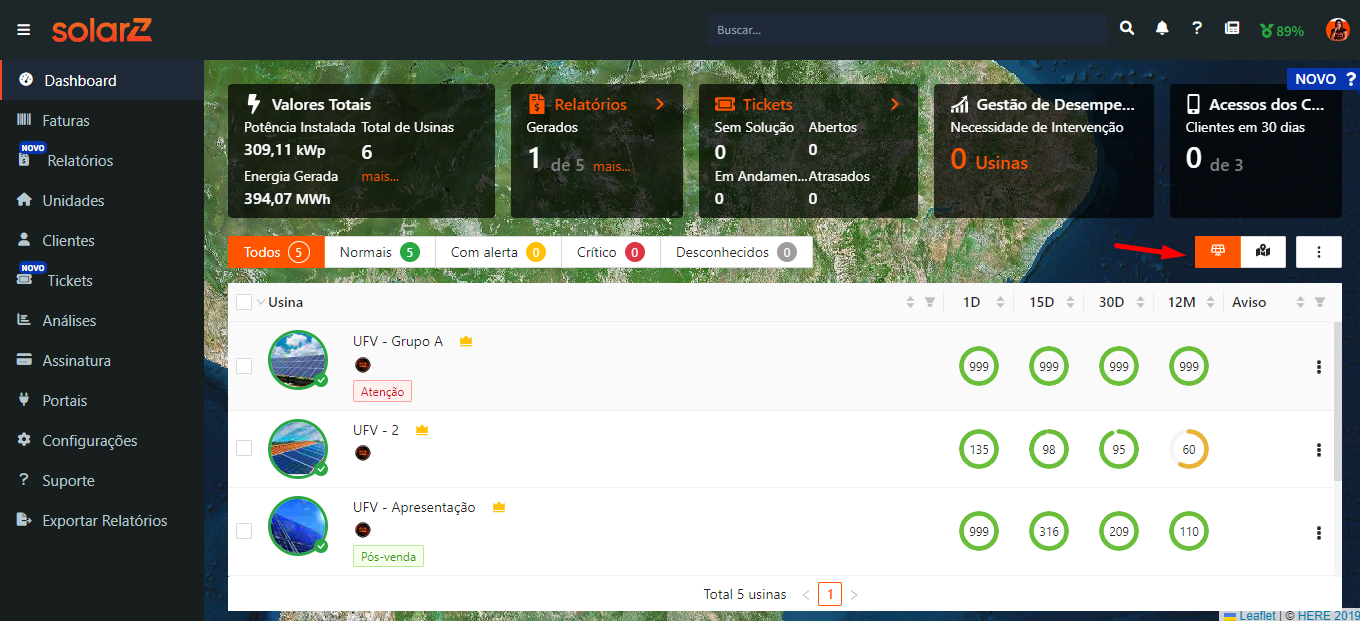1360x621 pixels.
Task: Select the orange list view icon
Action: 1217,252
